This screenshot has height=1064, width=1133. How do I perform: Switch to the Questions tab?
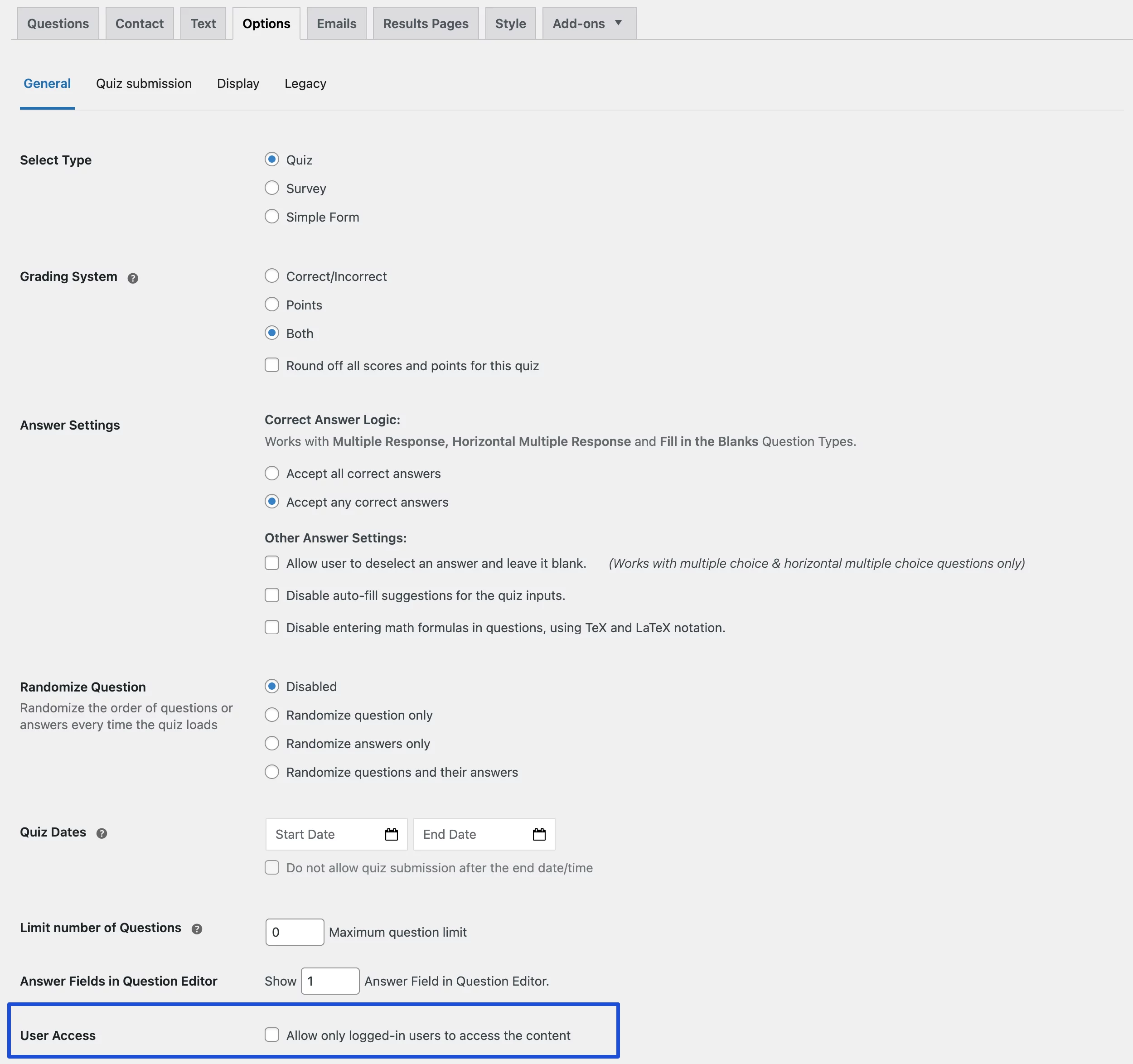pos(58,24)
